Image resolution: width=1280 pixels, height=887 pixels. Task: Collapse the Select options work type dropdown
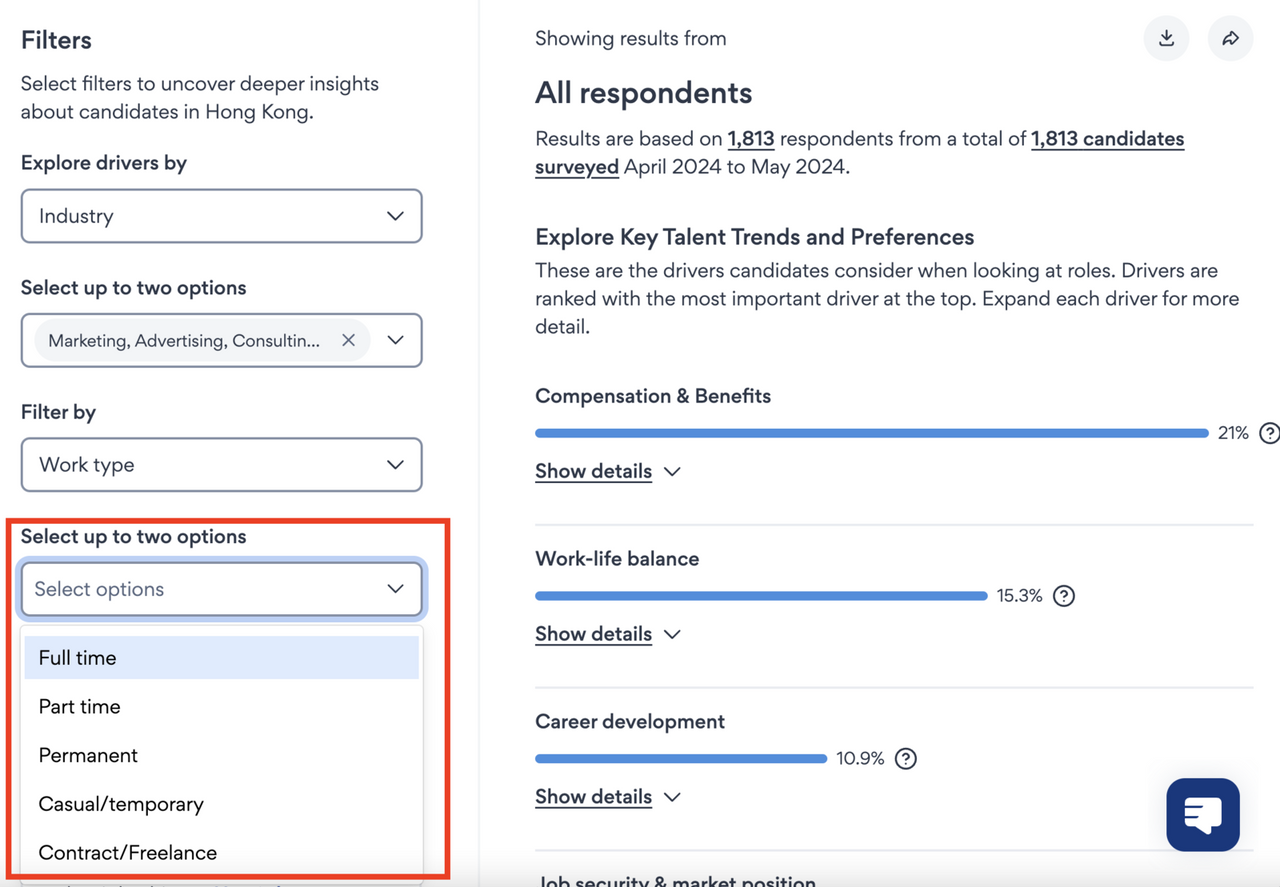tap(395, 590)
